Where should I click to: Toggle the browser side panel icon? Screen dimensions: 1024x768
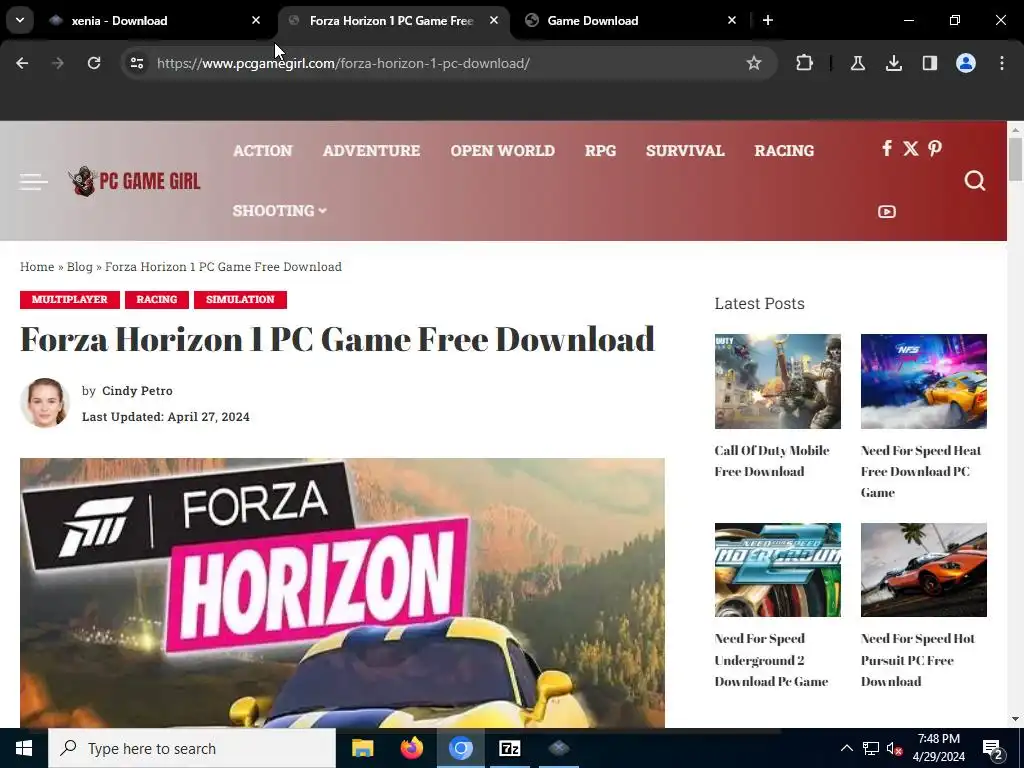[929, 63]
